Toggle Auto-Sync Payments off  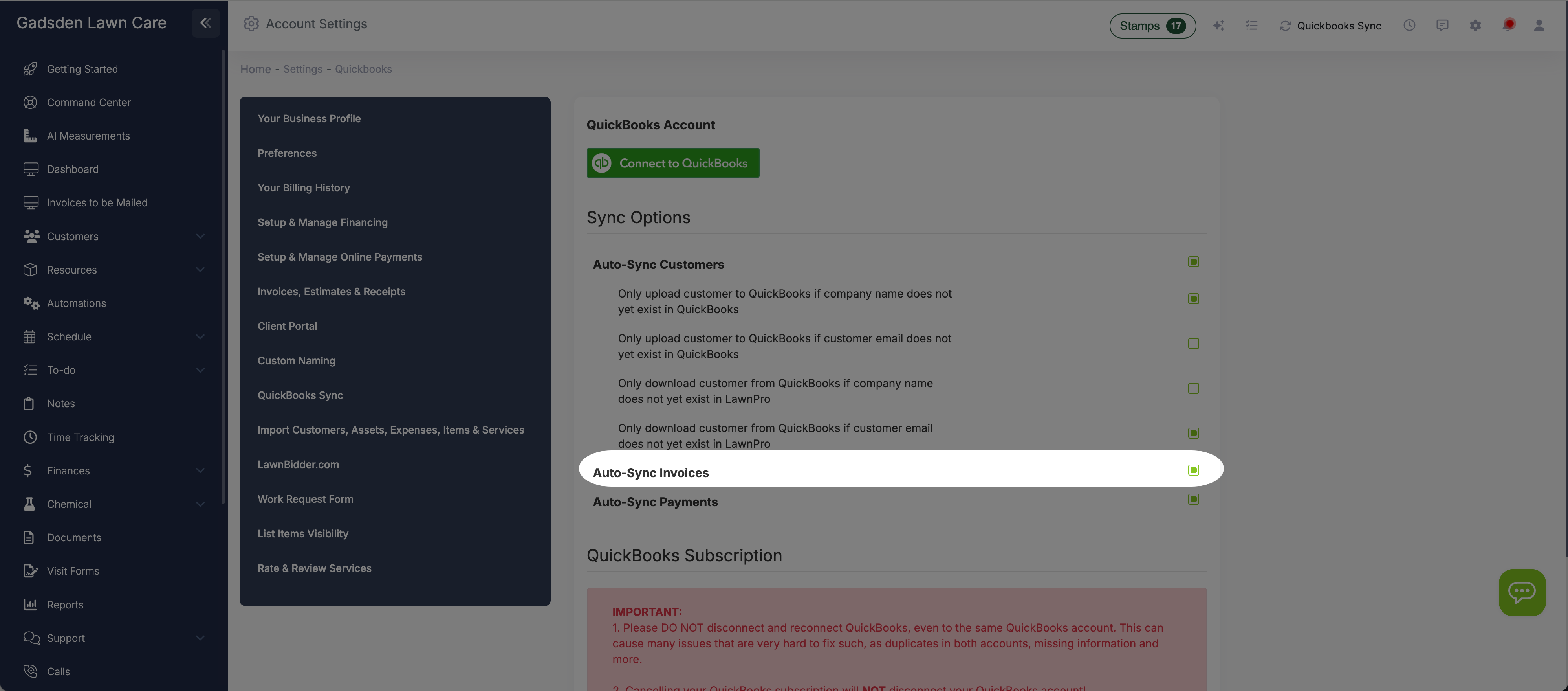[x=1193, y=499]
